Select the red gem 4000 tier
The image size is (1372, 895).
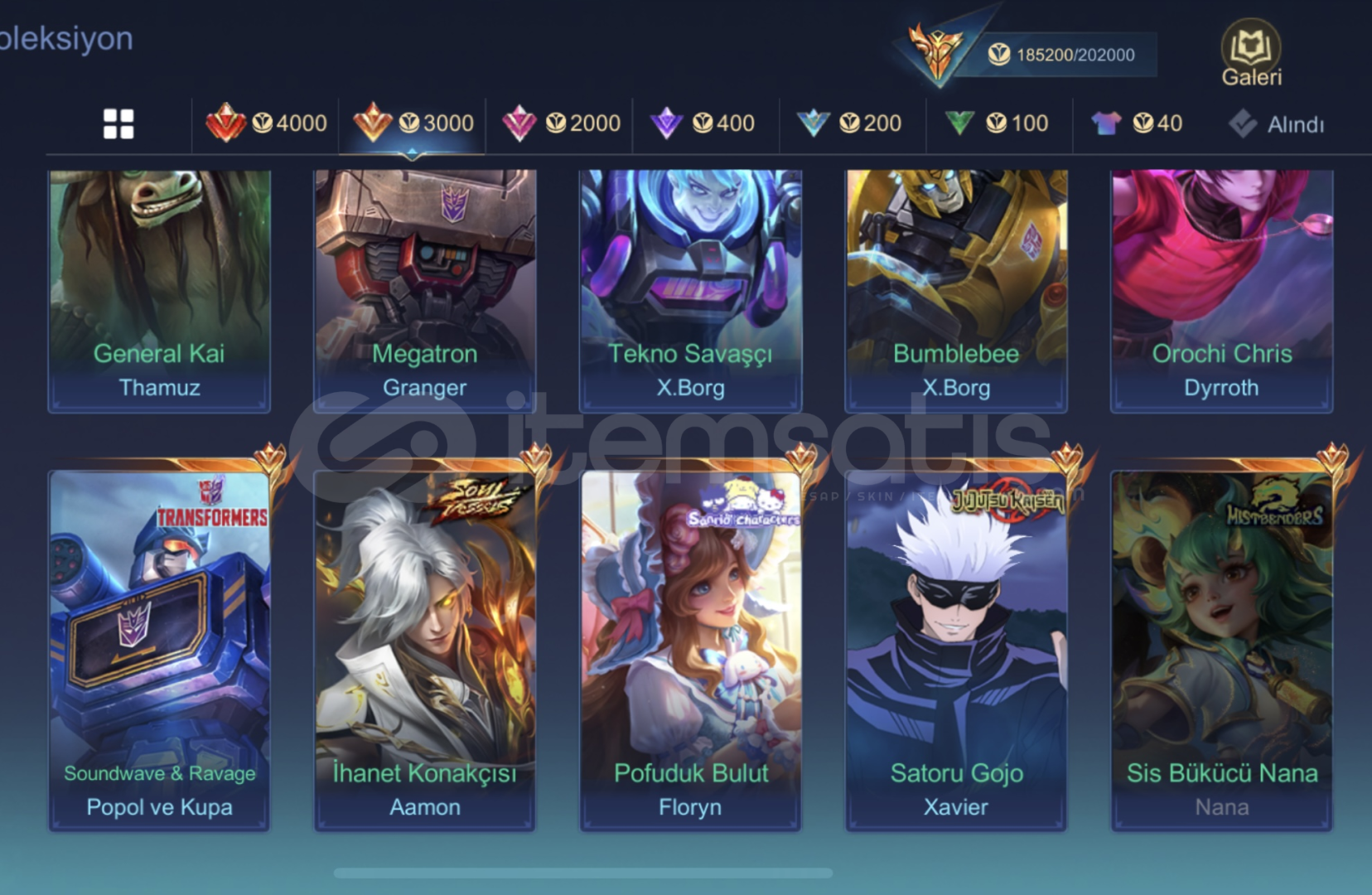click(266, 123)
